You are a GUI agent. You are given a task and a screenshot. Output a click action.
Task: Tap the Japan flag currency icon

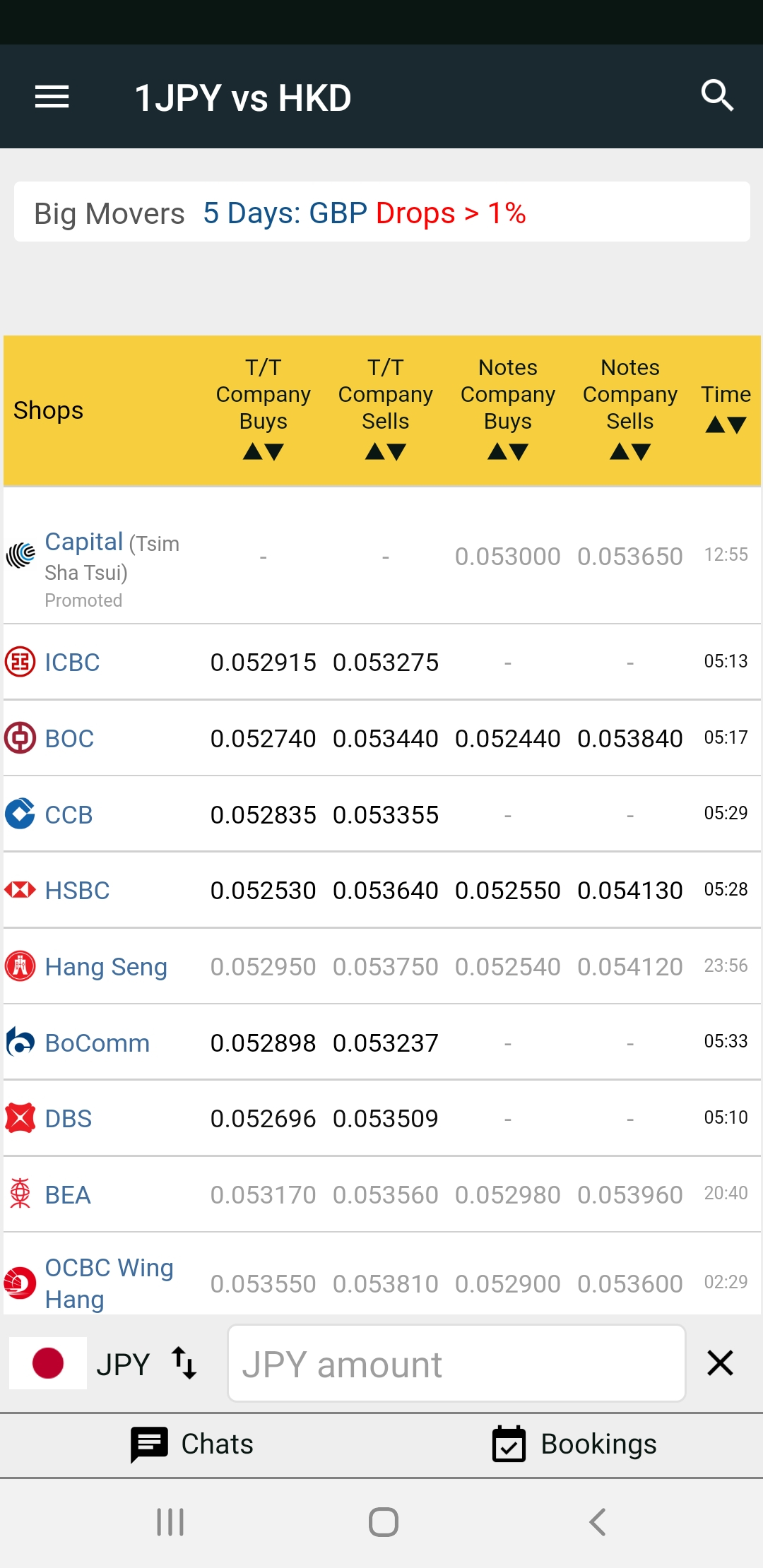[x=48, y=1363]
